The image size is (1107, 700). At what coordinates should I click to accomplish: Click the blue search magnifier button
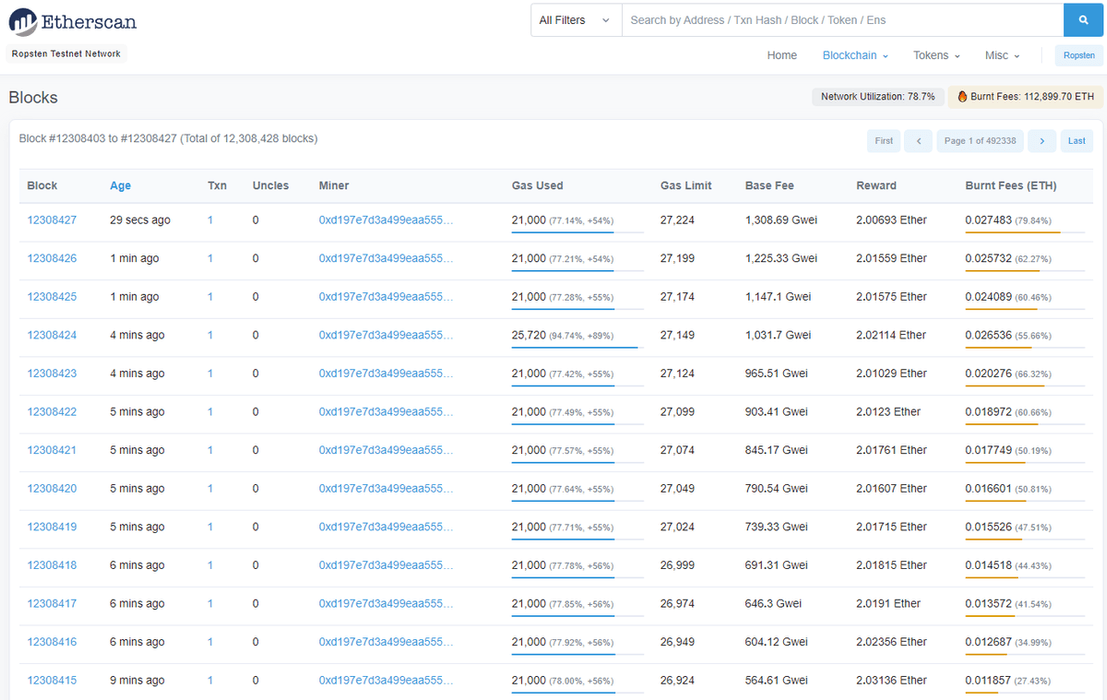pyautogui.click(x=1082, y=20)
